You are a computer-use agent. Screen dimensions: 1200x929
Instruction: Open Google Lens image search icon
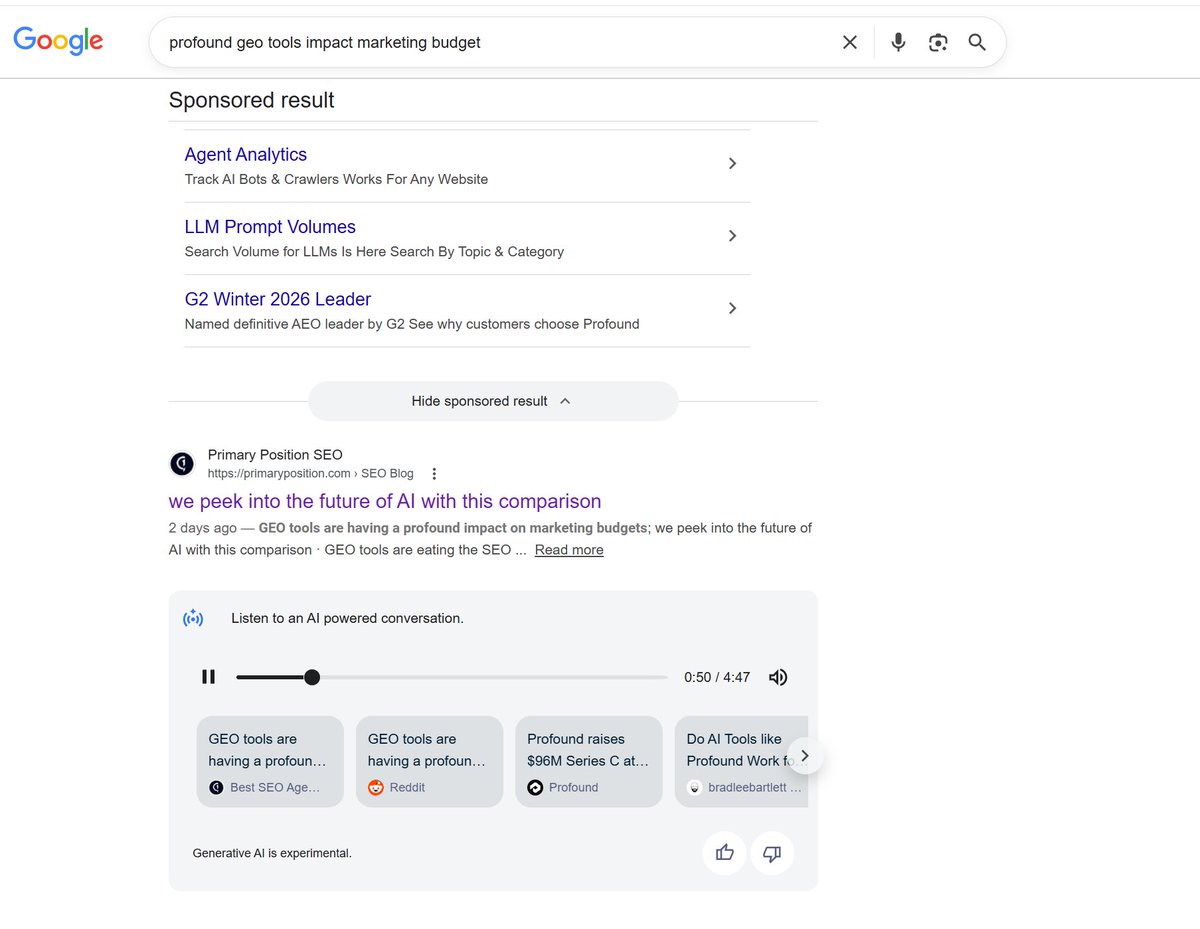pos(937,42)
